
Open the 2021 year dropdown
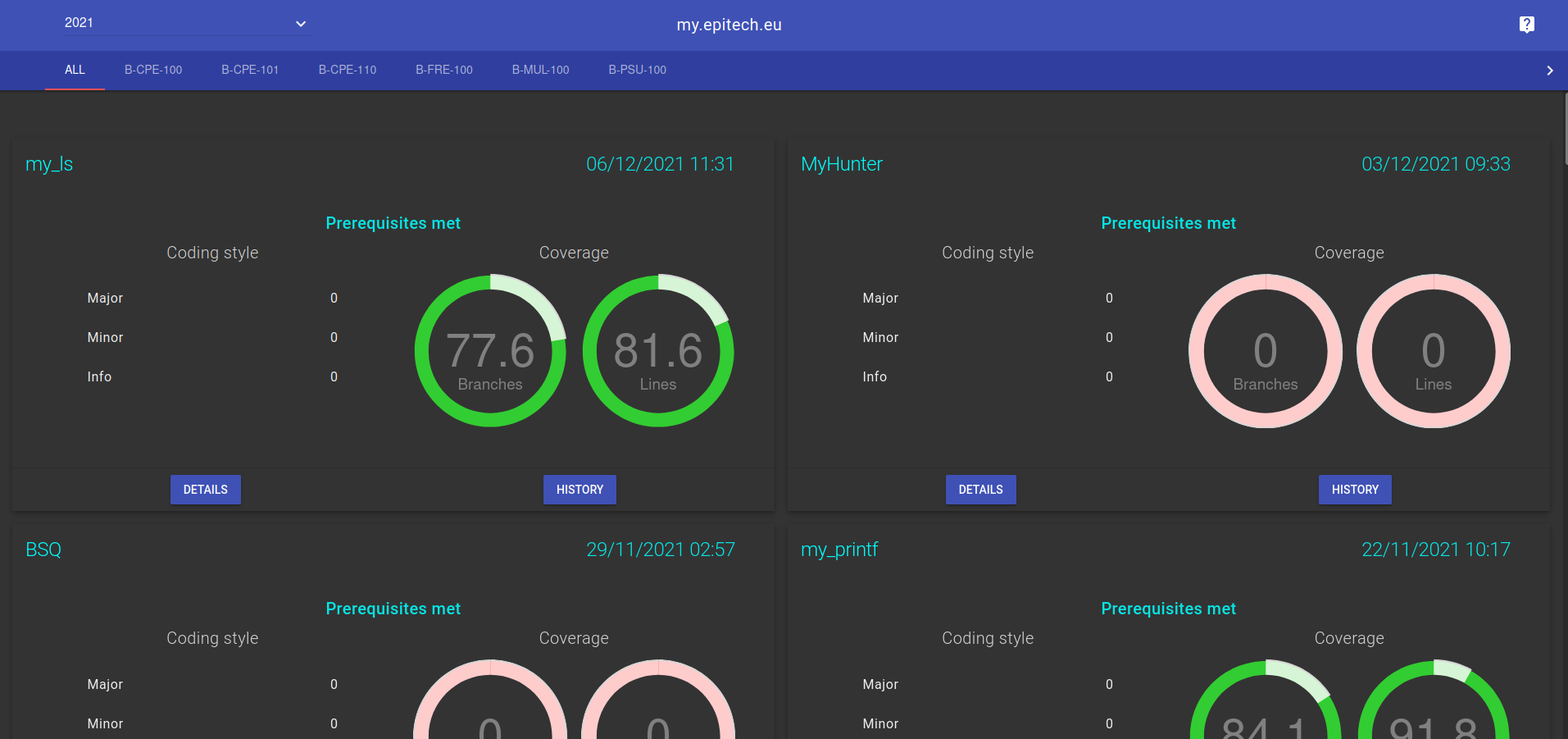pyautogui.click(x=185, y=23)
